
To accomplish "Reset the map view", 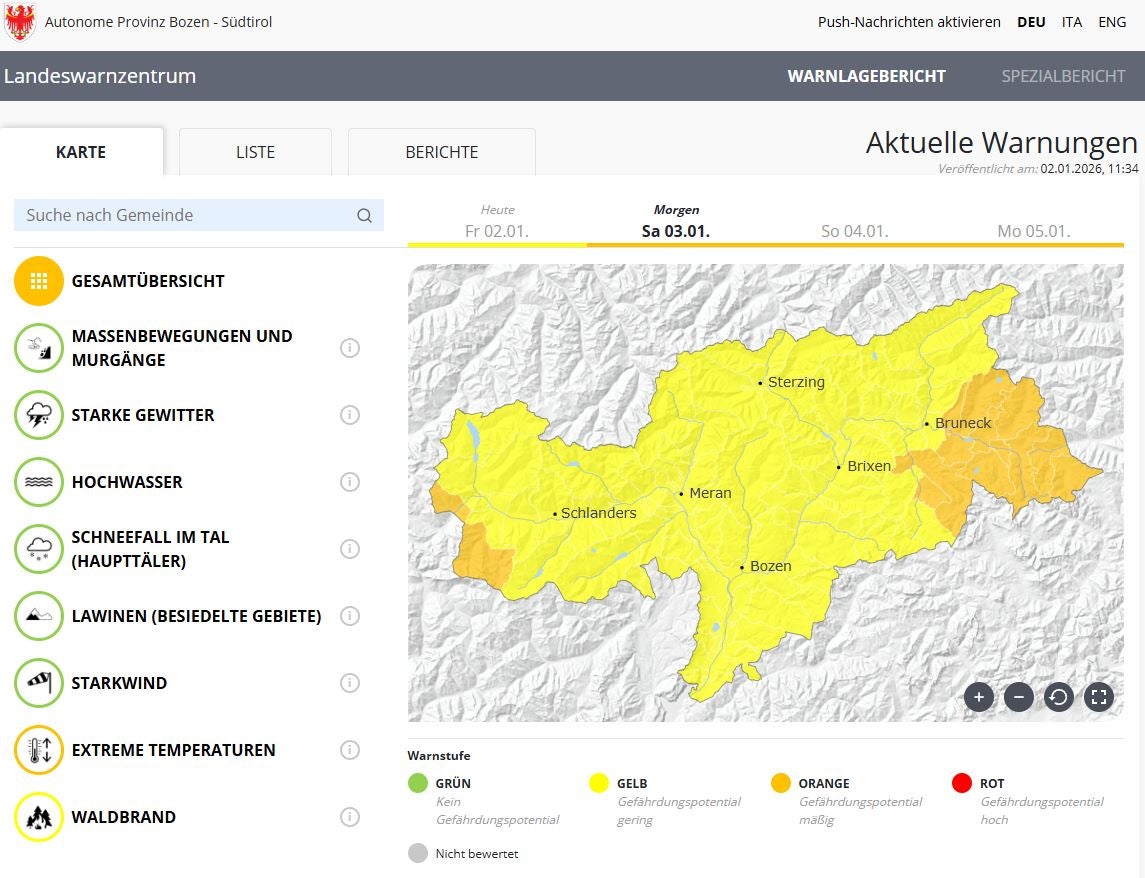I will point(1059,697).
